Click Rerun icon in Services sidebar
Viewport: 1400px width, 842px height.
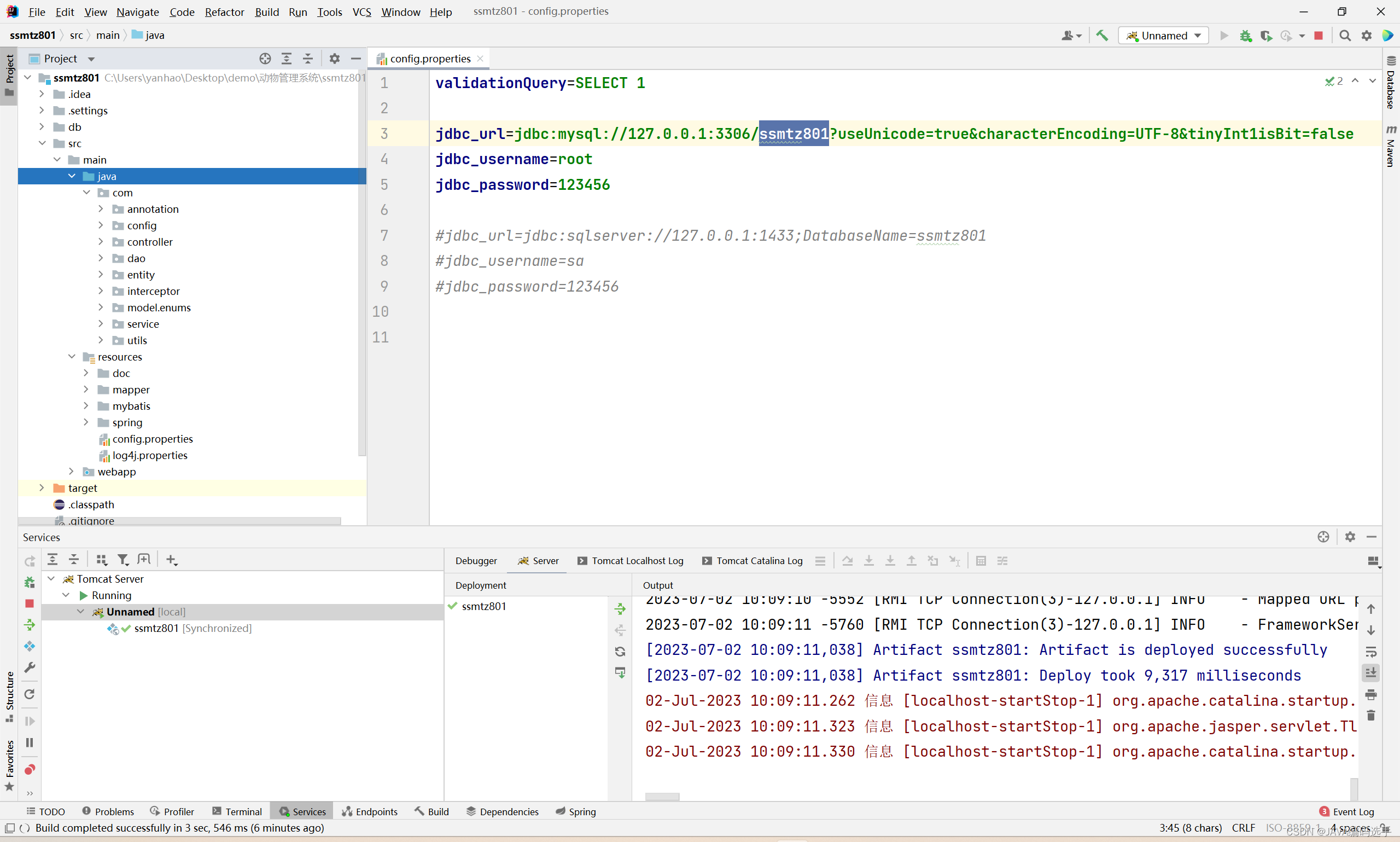point(30,561)
